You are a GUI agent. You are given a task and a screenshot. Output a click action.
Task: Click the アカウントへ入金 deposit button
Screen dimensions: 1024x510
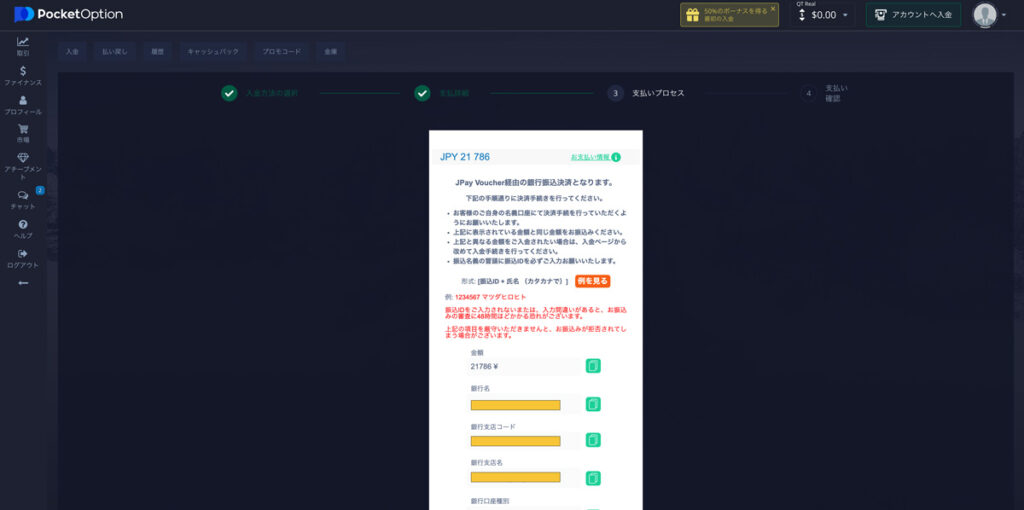click(913, 15)
